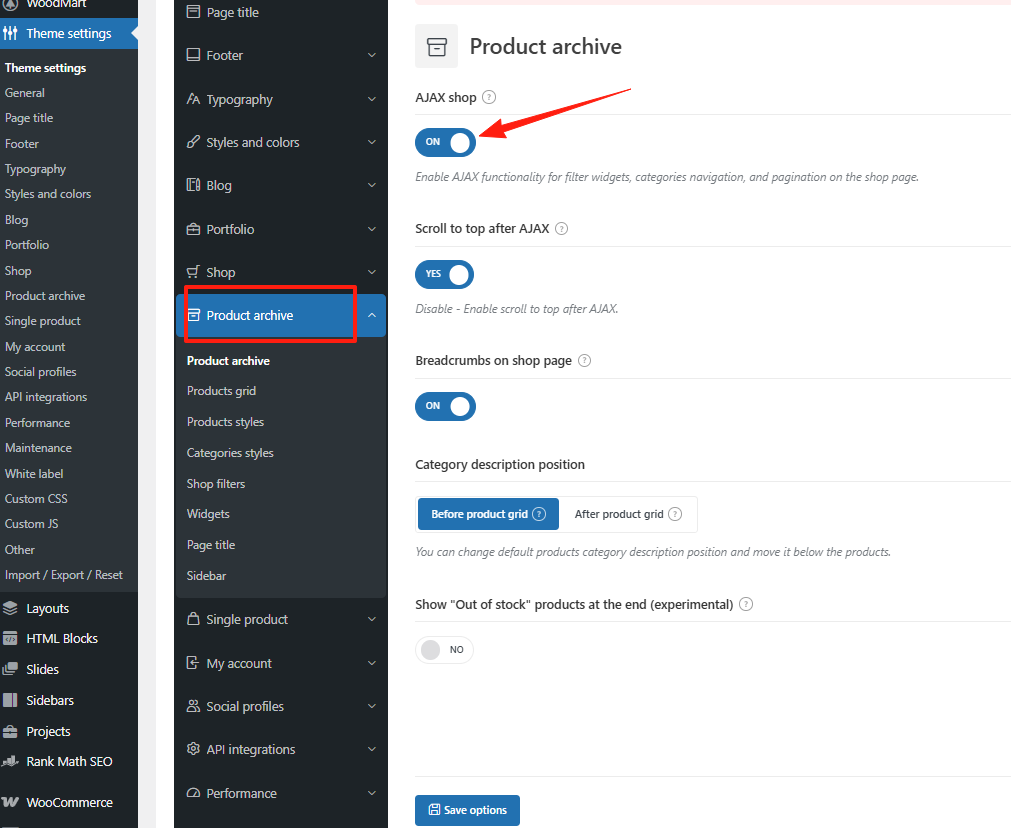This screenshot has width=1011, height=828.
Task: Open Custom CSS in Theme settings menu
Action: [38, 498]
